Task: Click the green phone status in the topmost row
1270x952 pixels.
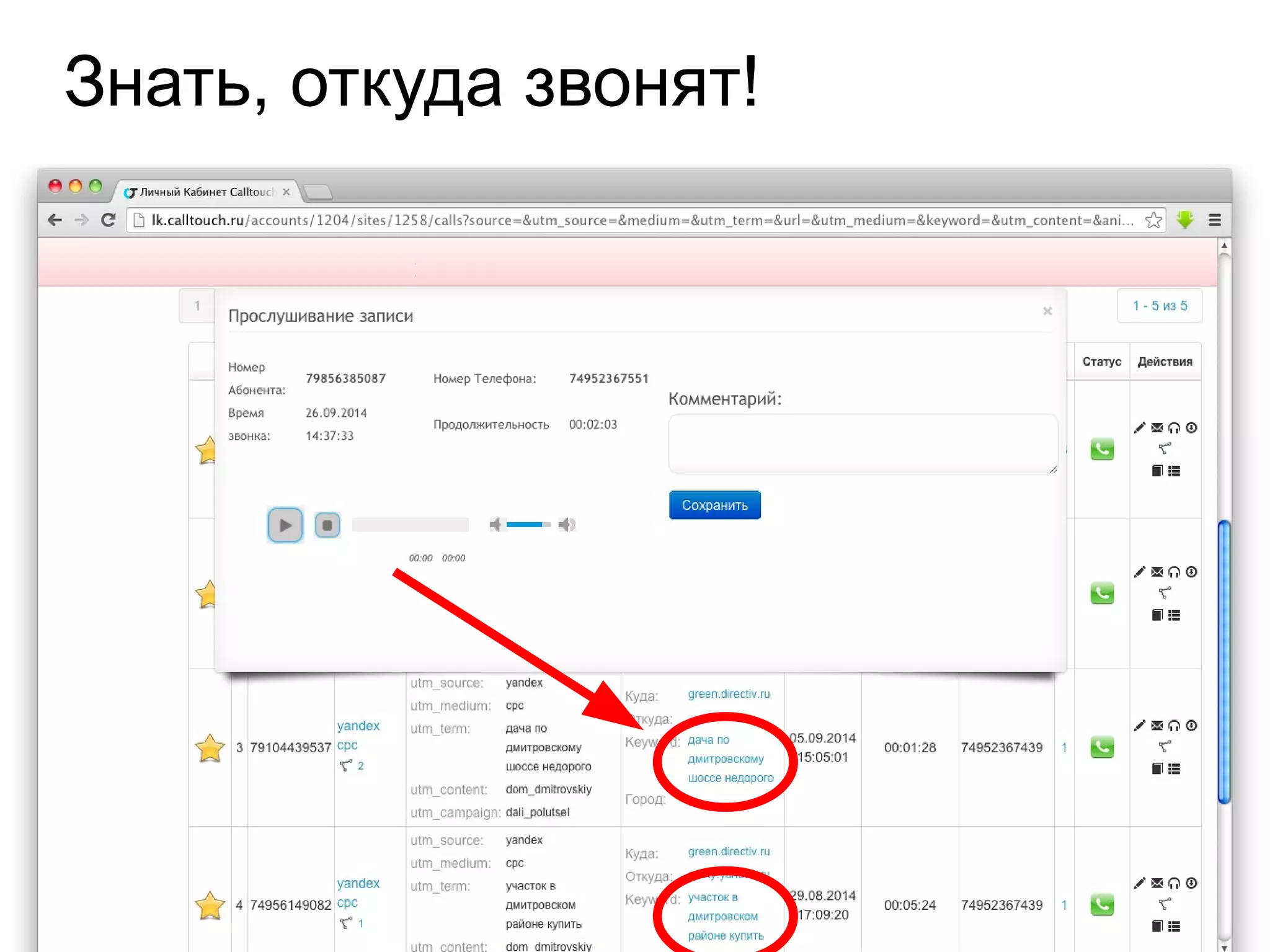Action: pyautogui.click(x=1102, y=449)
